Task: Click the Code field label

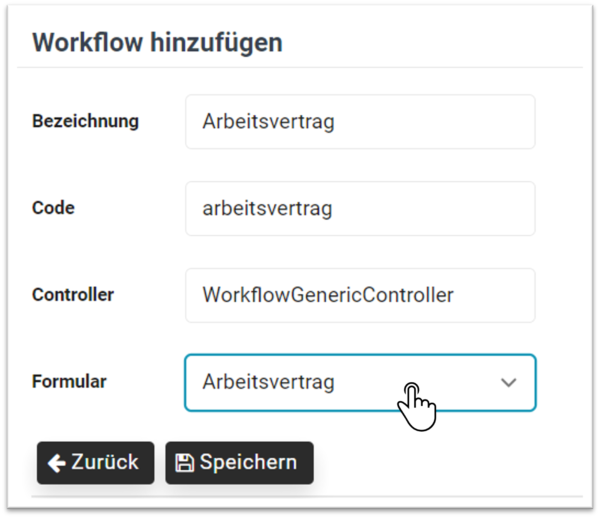Action: click(x=53, y=208)
